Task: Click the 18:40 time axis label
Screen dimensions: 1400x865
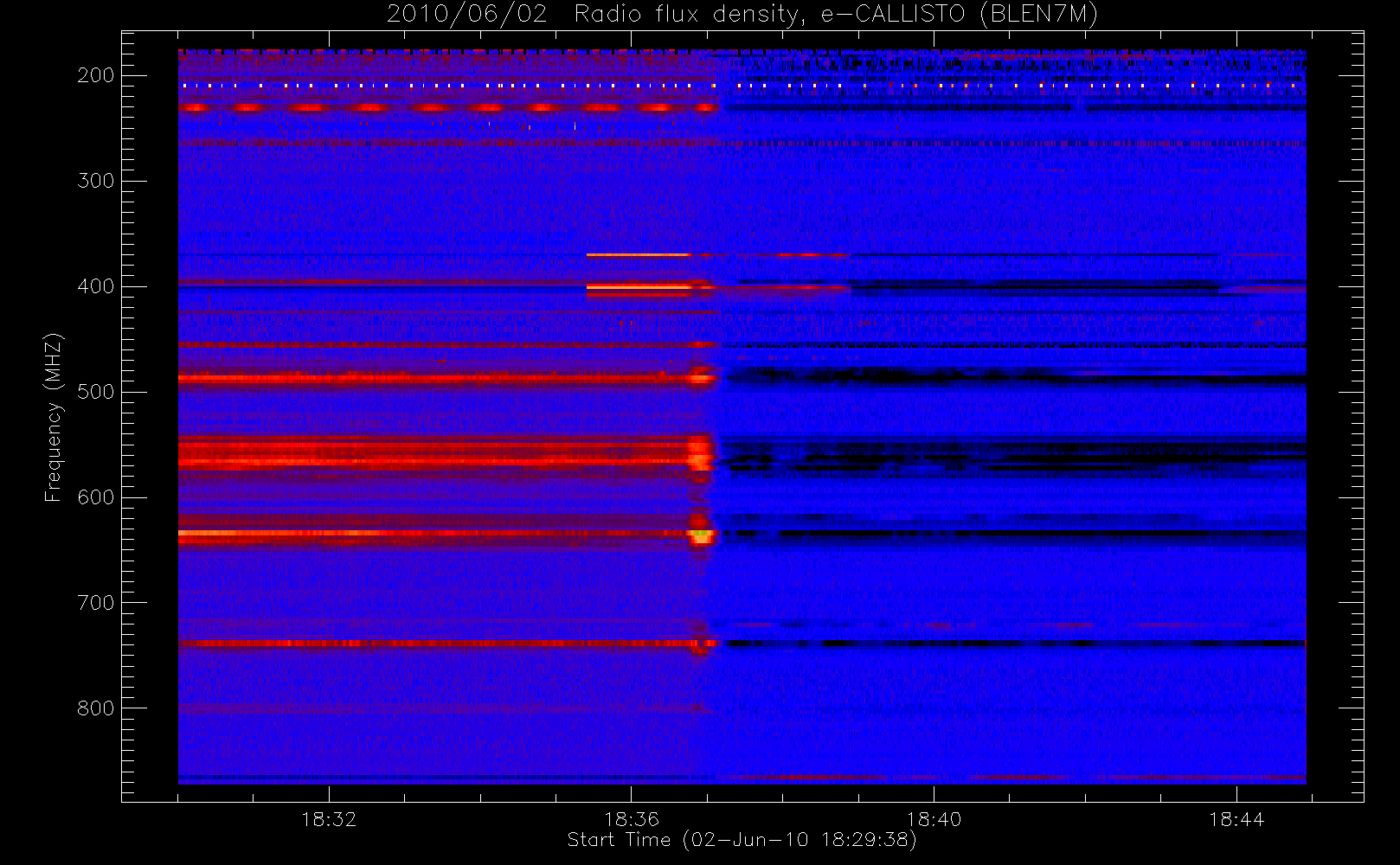Action: click(x=934, y=819)
